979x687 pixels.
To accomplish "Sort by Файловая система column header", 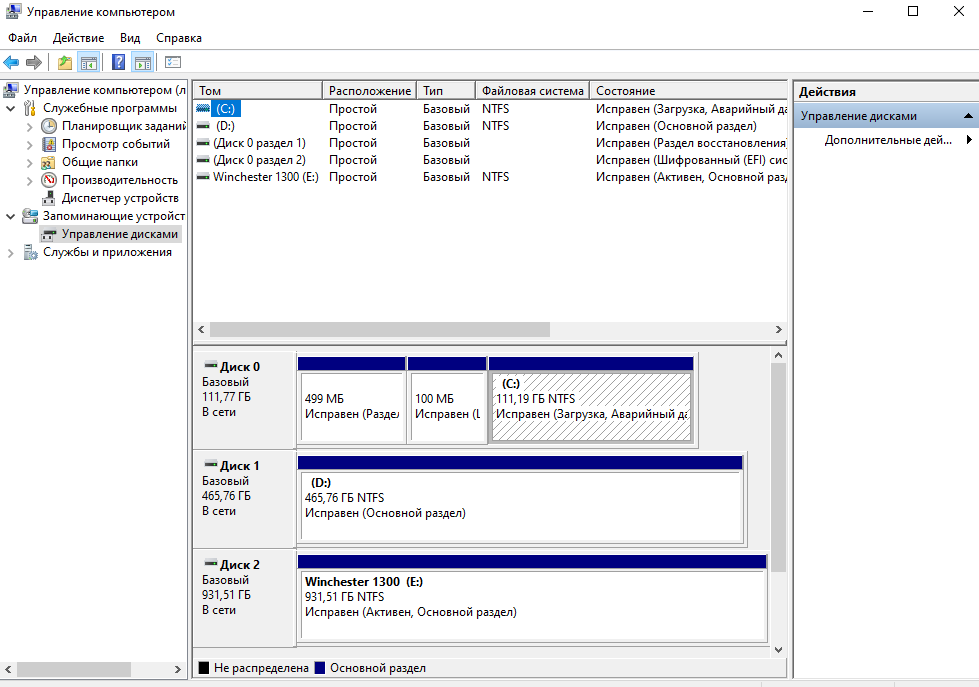I will pos(533,91).
